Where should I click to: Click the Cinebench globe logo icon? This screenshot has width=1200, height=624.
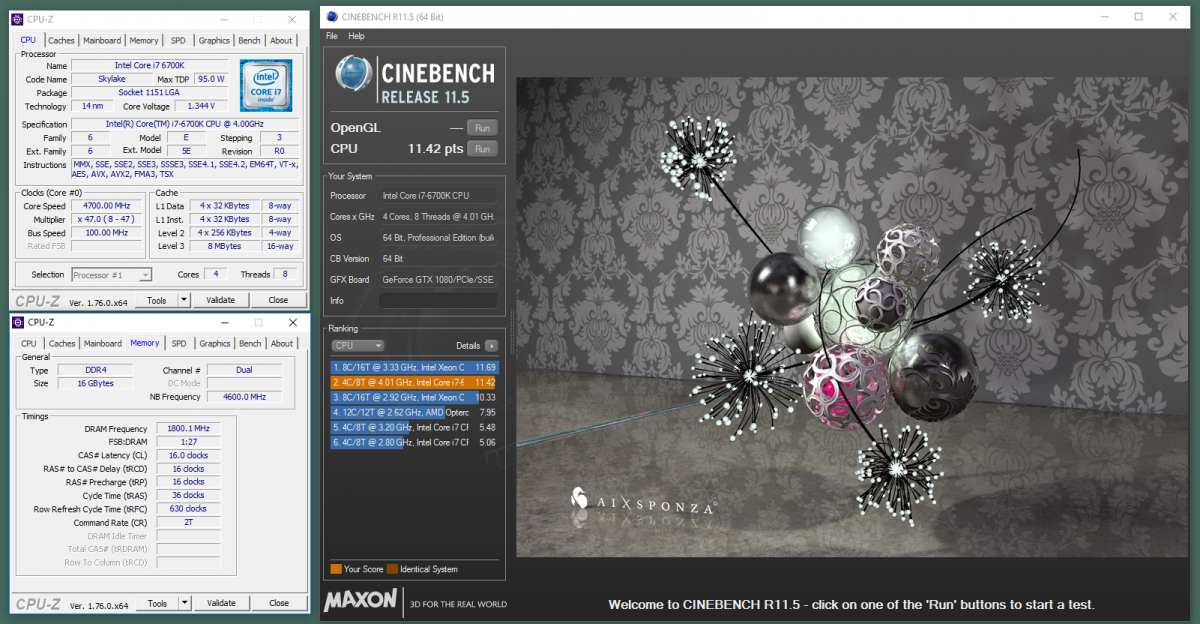click(x=354, y=74)
